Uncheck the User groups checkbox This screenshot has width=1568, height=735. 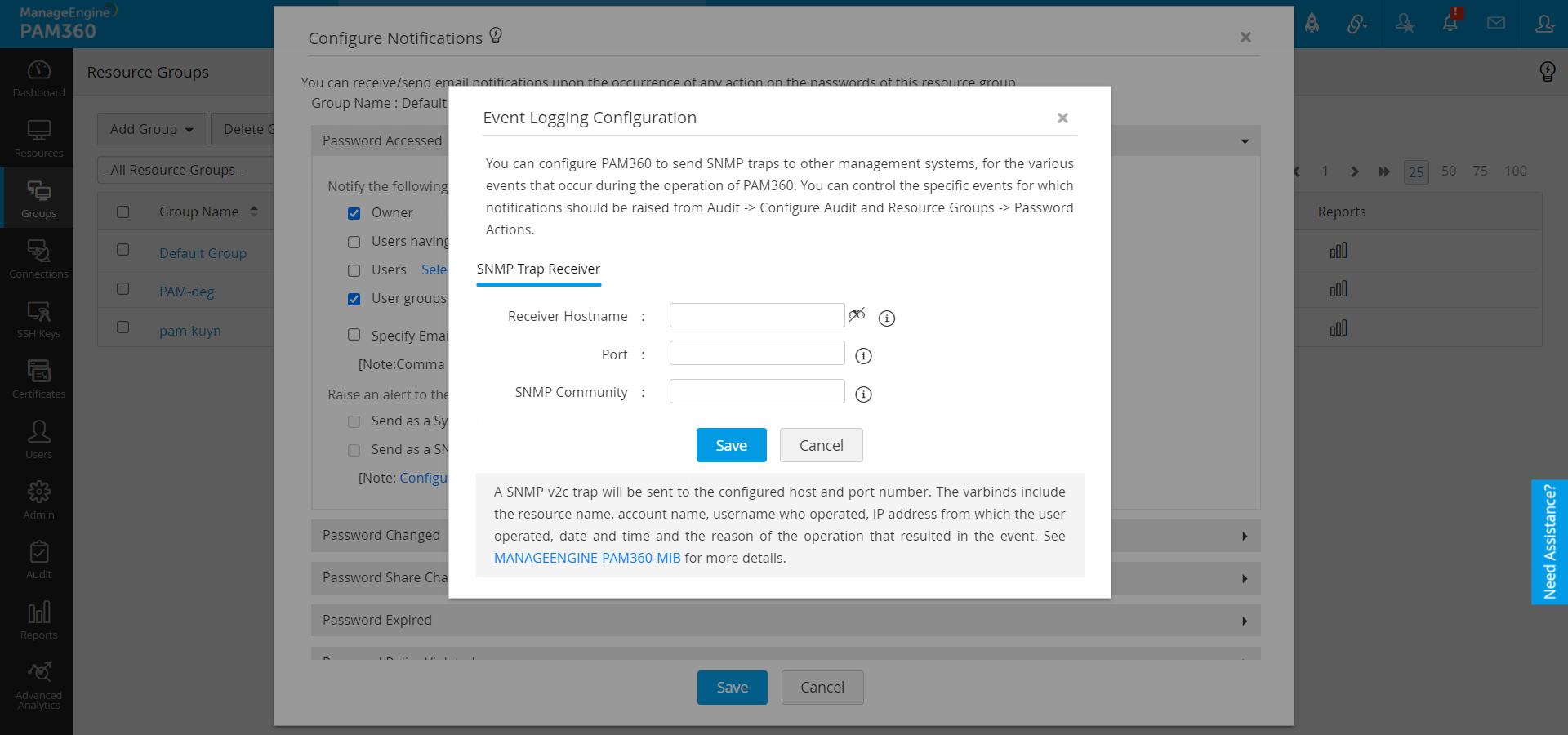coord(354,299)
